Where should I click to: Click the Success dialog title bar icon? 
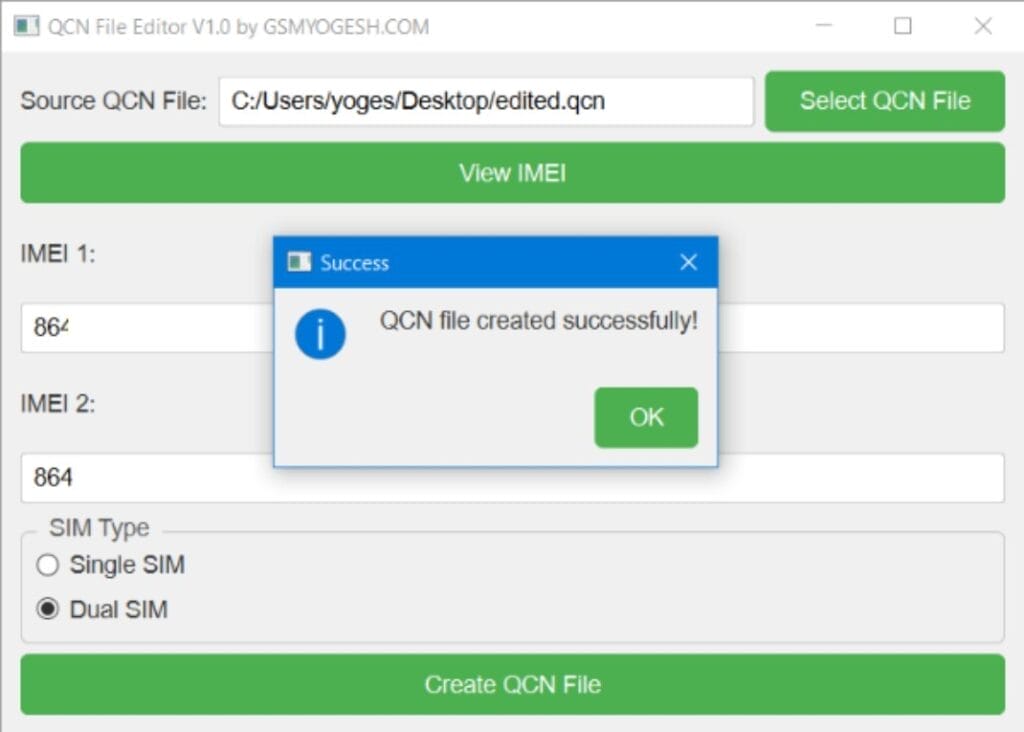point(299,262)
